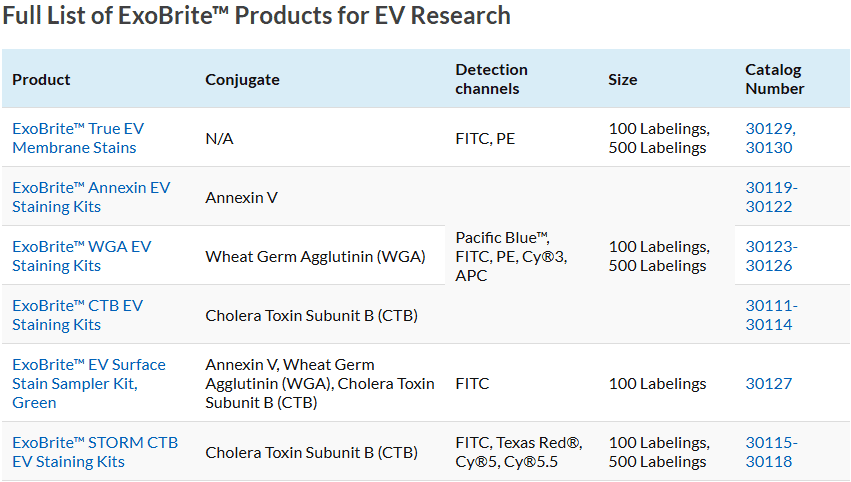Click the Catalog Number column header
The image size is (851, 482).
(774, 79)
